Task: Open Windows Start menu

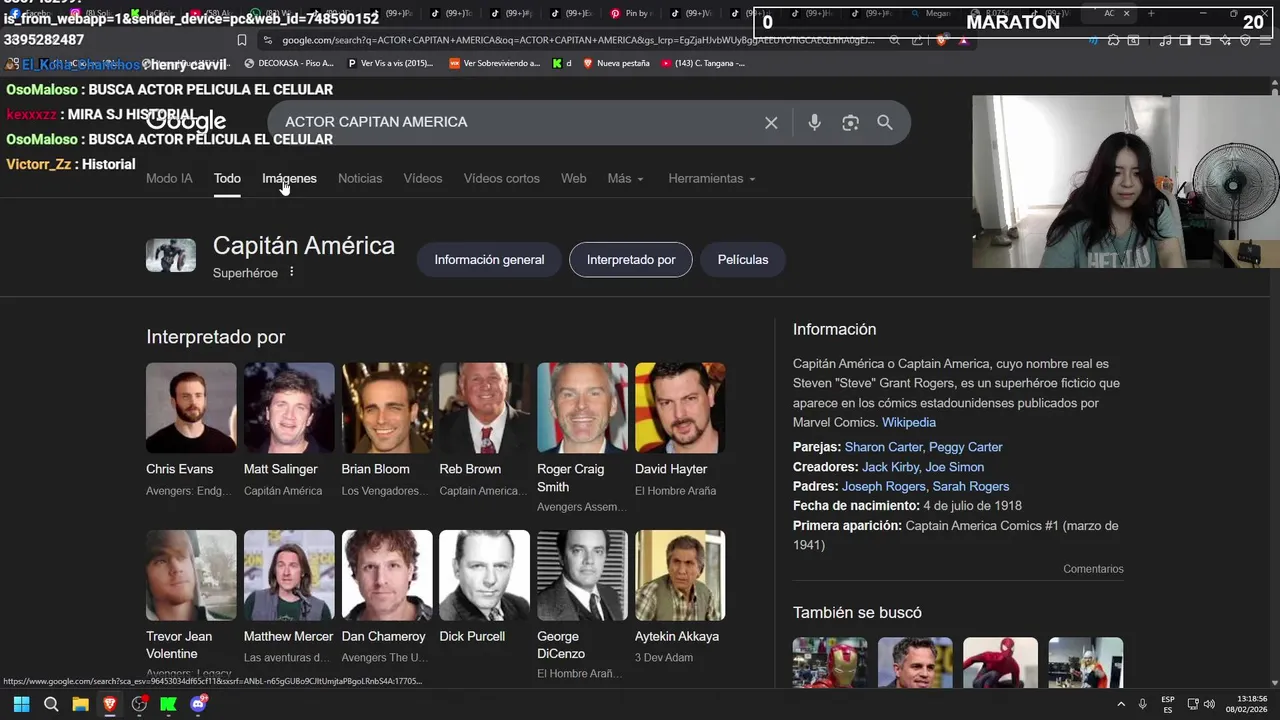Action: pos(21,704)
